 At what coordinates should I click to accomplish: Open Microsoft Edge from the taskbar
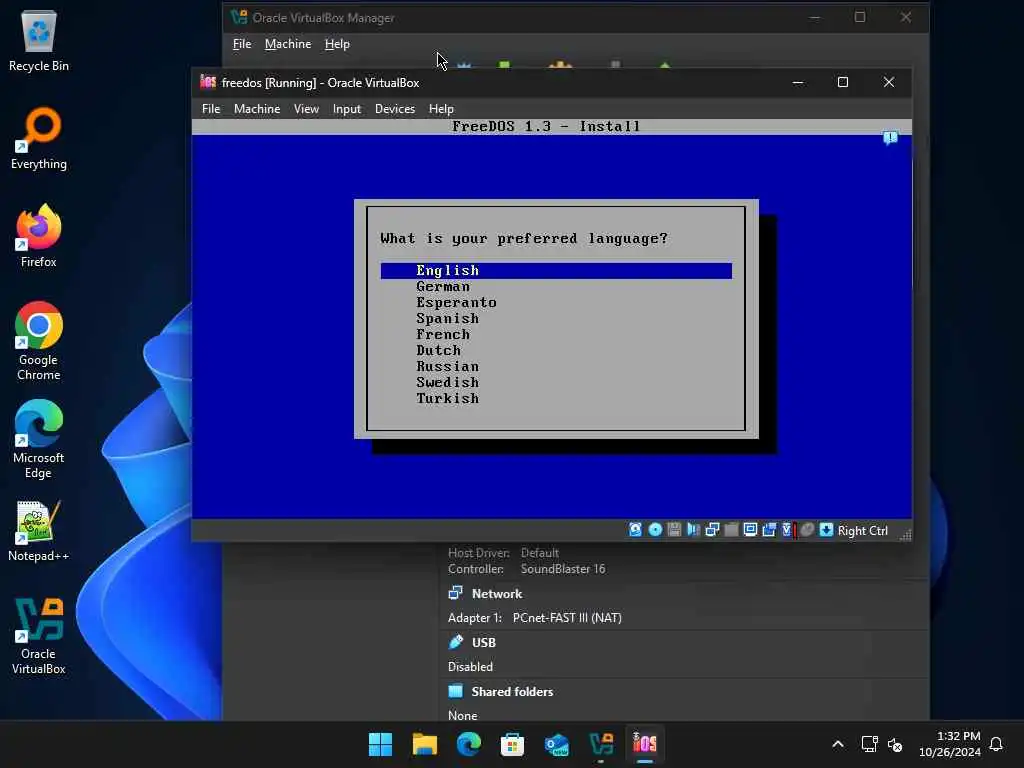tap(468, 744)
